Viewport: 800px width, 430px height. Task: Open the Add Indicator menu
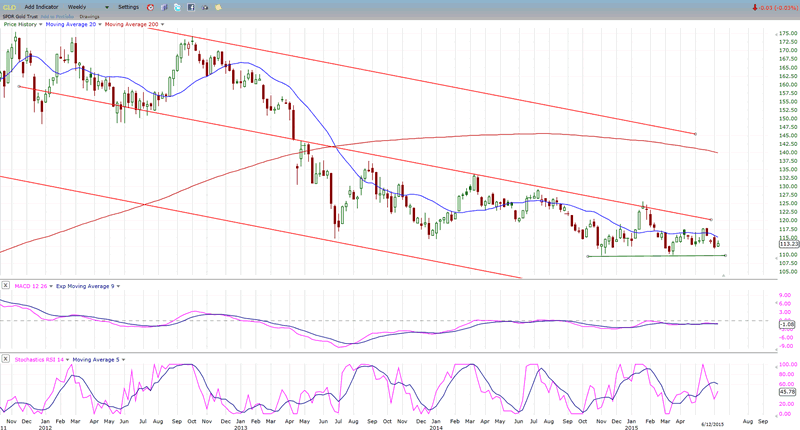pyautogui.click(x=42, y=6)
